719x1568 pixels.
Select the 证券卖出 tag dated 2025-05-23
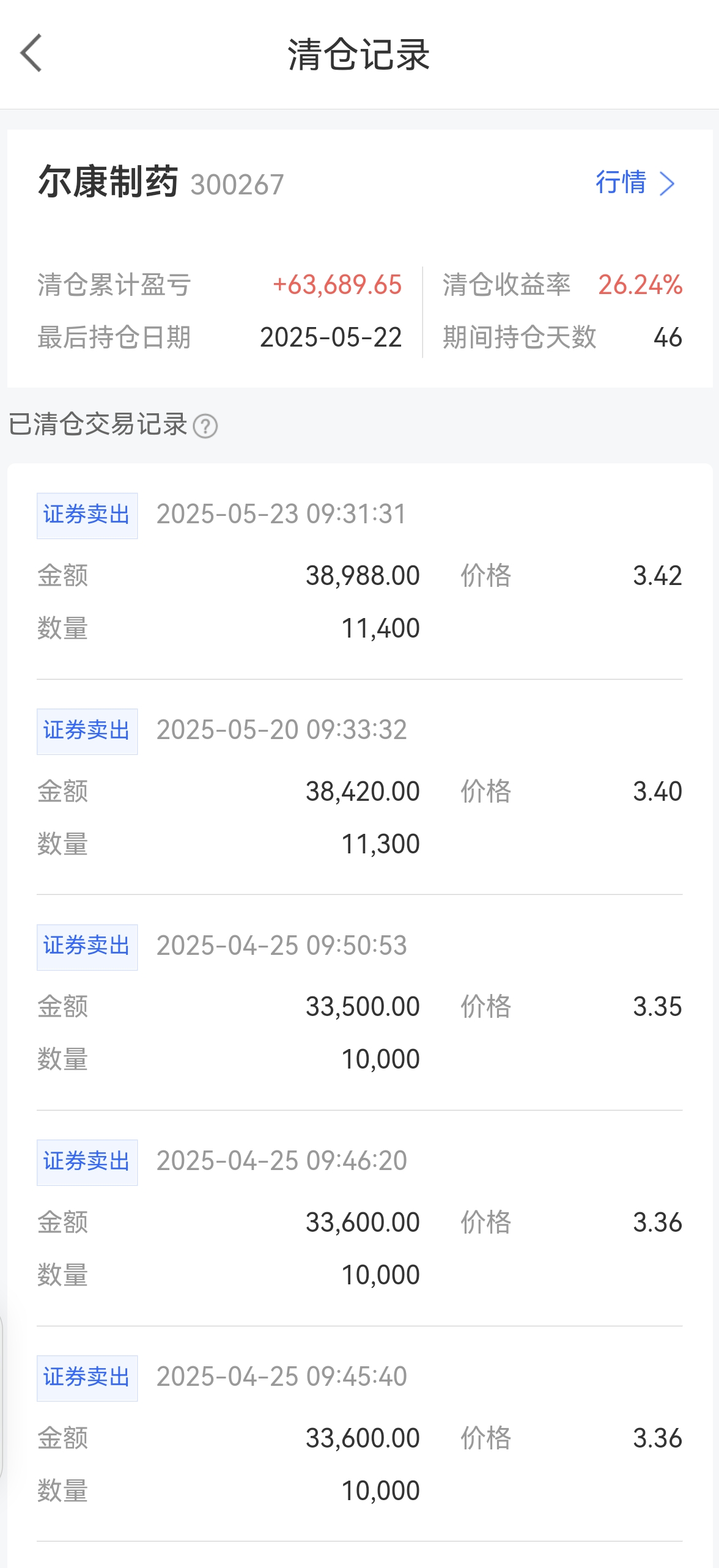pos(87,515)
